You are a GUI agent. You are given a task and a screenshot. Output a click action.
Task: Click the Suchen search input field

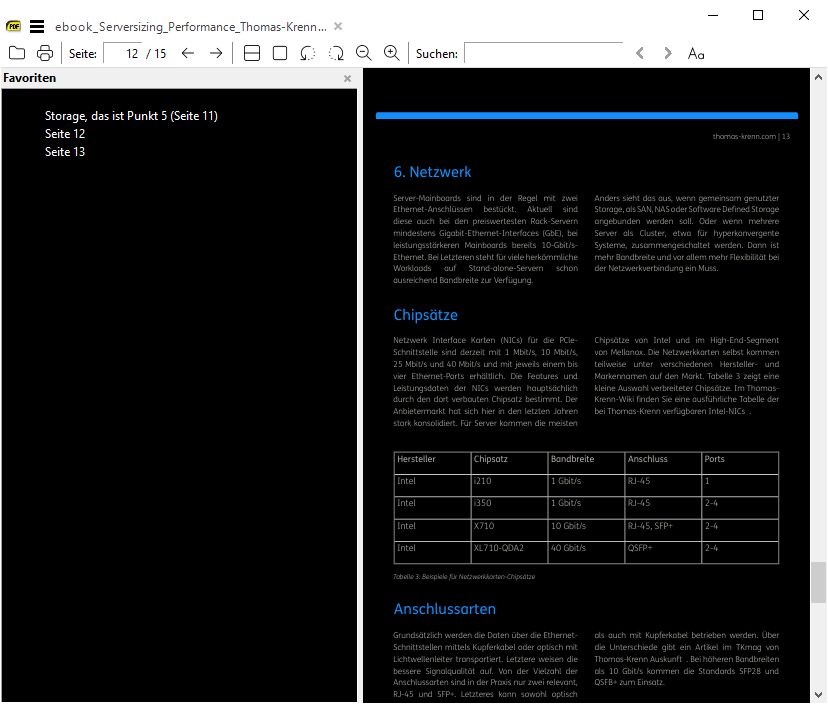point(543,53)
